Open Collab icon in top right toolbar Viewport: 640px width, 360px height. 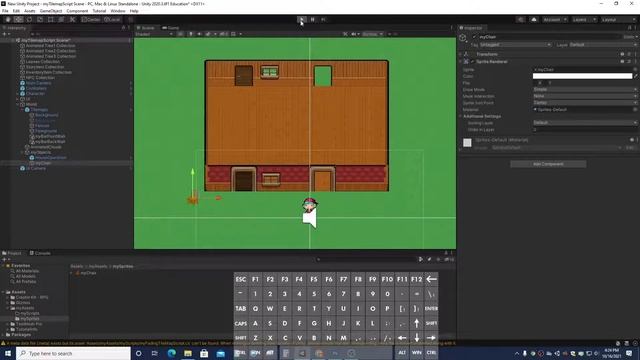(x=520, y=20)
